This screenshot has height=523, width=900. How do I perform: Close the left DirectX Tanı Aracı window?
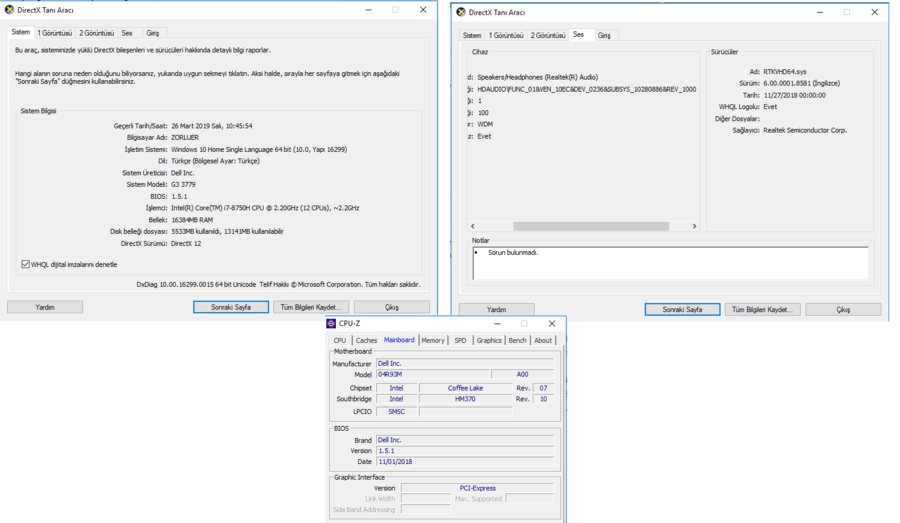[423, 10]
